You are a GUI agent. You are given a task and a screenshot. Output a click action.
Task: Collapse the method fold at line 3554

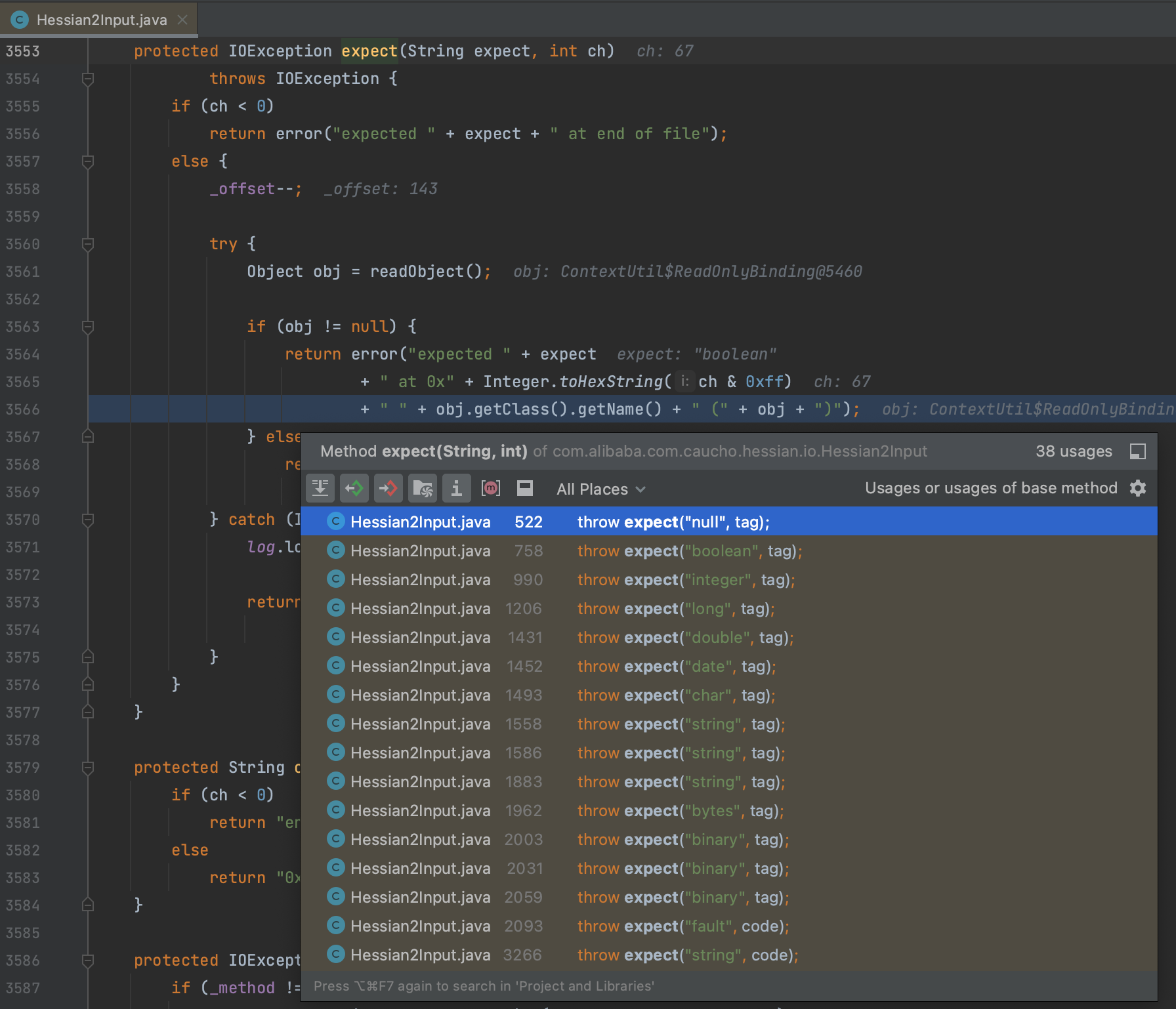[x=87, y=79]
